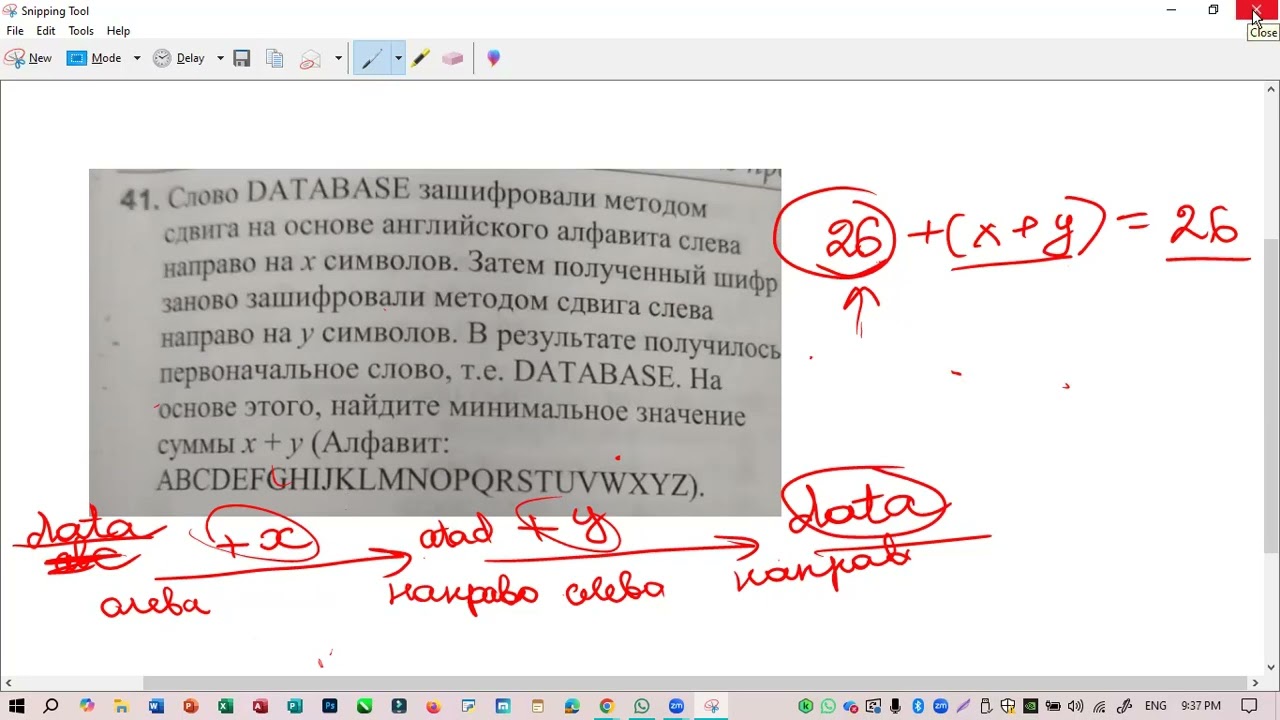Open the Help menu
Image resolution: width=1280 pixels, height=720 pixels.
point(118,31)
